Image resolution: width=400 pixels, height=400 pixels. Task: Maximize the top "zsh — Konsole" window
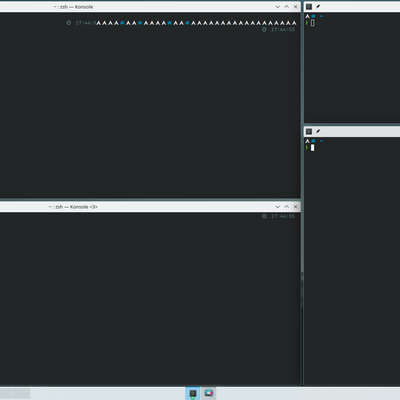tap(287, 7)
